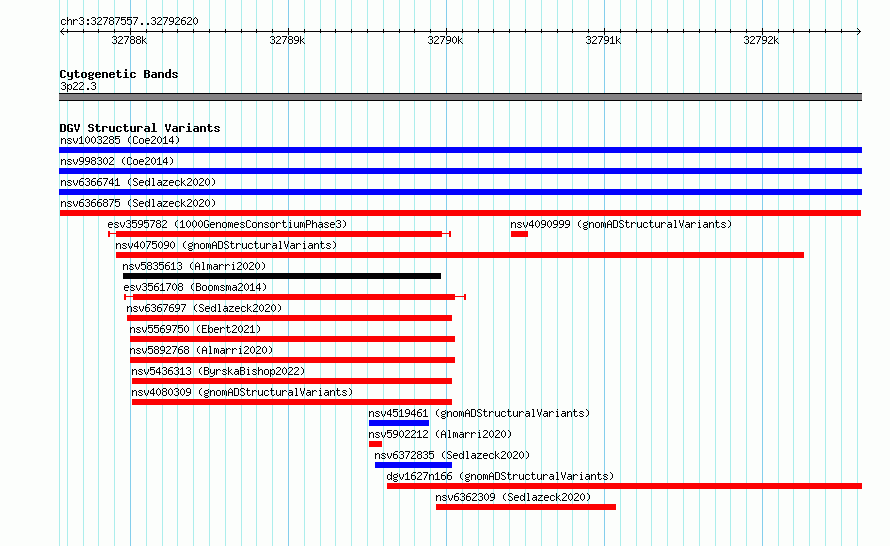Open nsv6372835 (Sedlazeck2020) label

point(452,455)
